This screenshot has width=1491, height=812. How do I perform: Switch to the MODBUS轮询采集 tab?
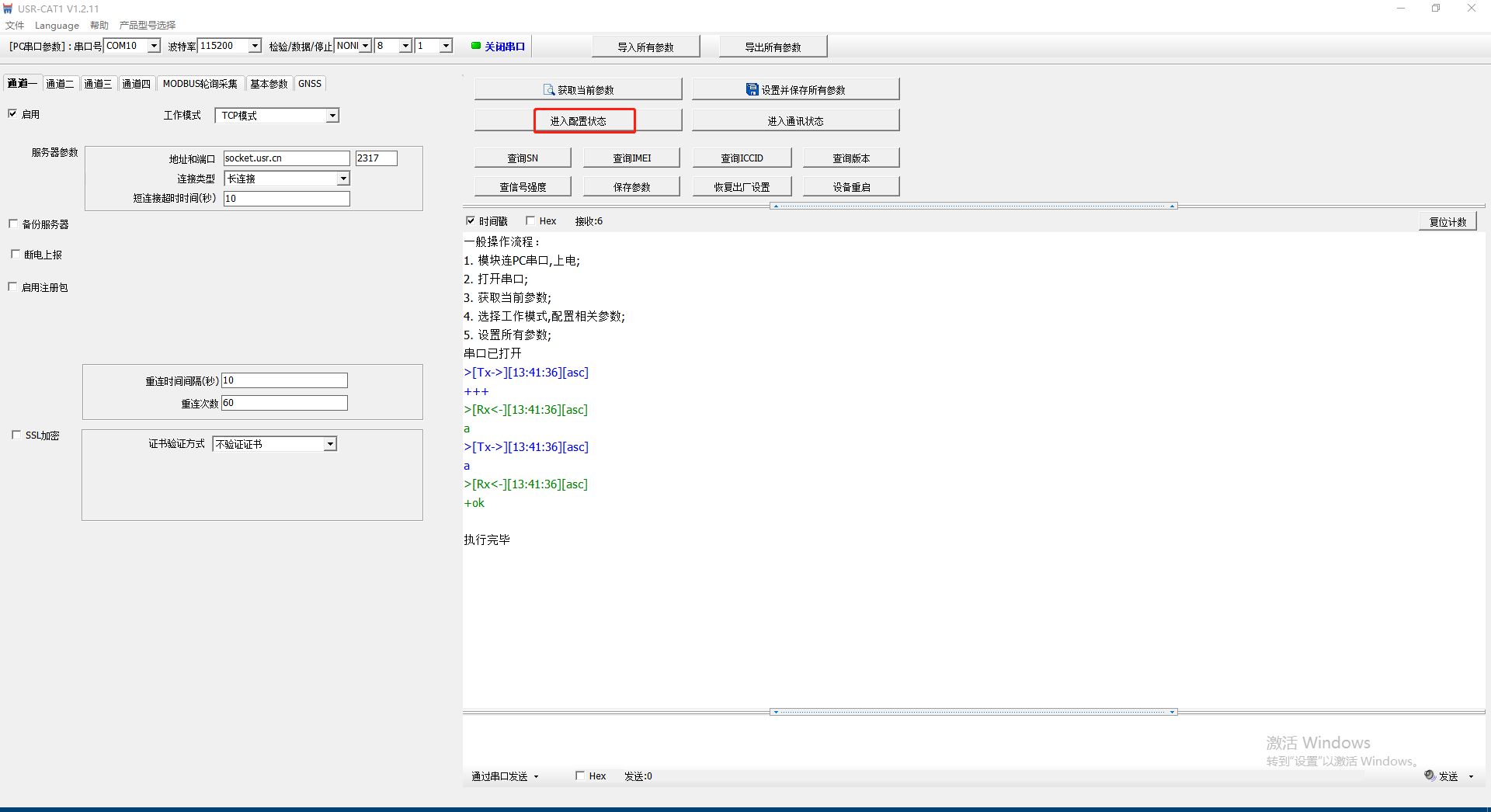click(200, 84)
